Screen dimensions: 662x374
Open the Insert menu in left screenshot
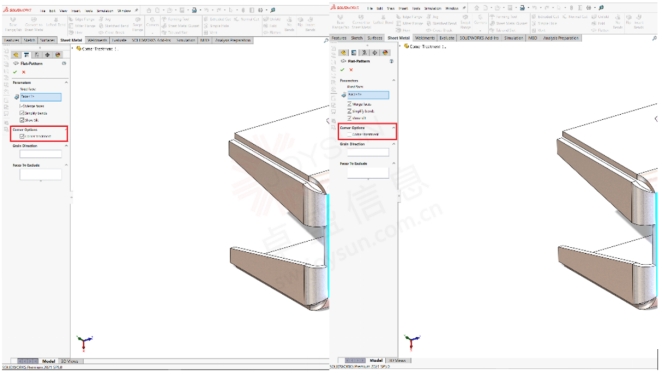coord(76,11)
